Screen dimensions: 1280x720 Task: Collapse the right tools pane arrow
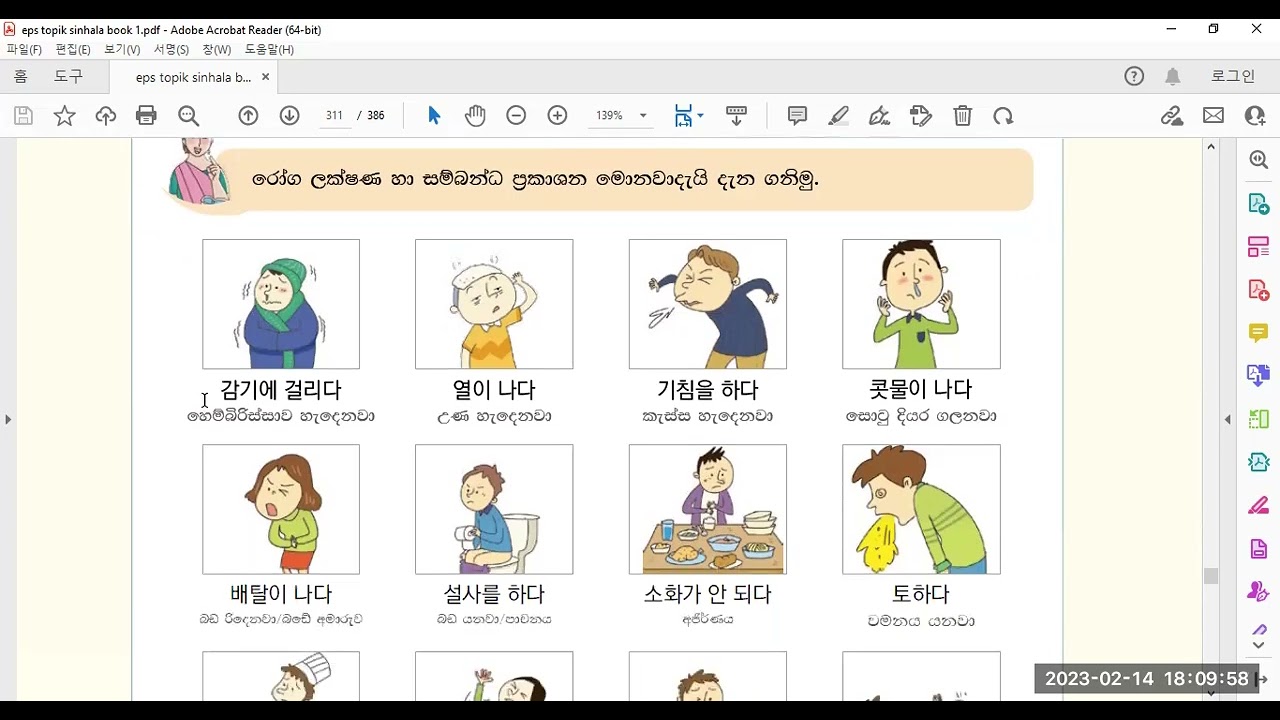[x=1228, y=419]
